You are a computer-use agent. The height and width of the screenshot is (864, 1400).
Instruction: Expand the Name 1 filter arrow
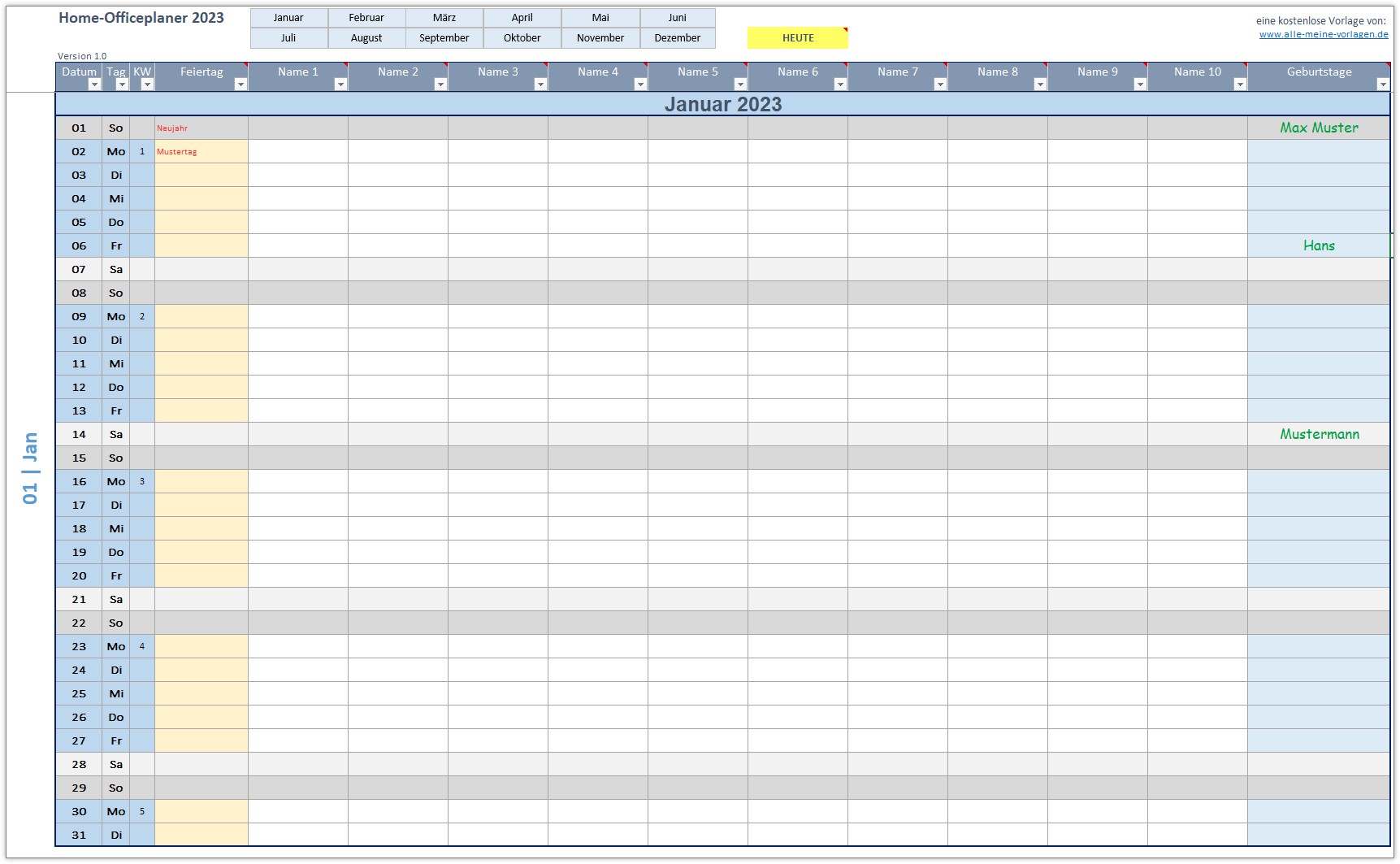click(x=340, y=85)
